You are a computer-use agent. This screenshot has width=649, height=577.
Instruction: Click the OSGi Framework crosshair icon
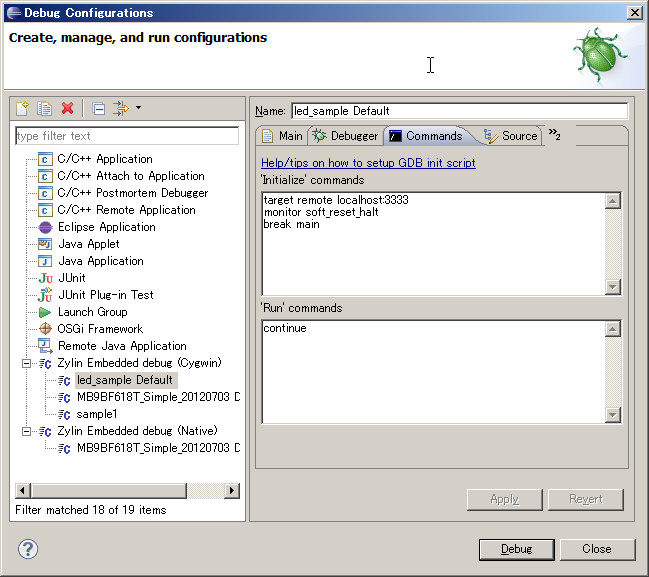pyautogui.click(x=45, y=329)
